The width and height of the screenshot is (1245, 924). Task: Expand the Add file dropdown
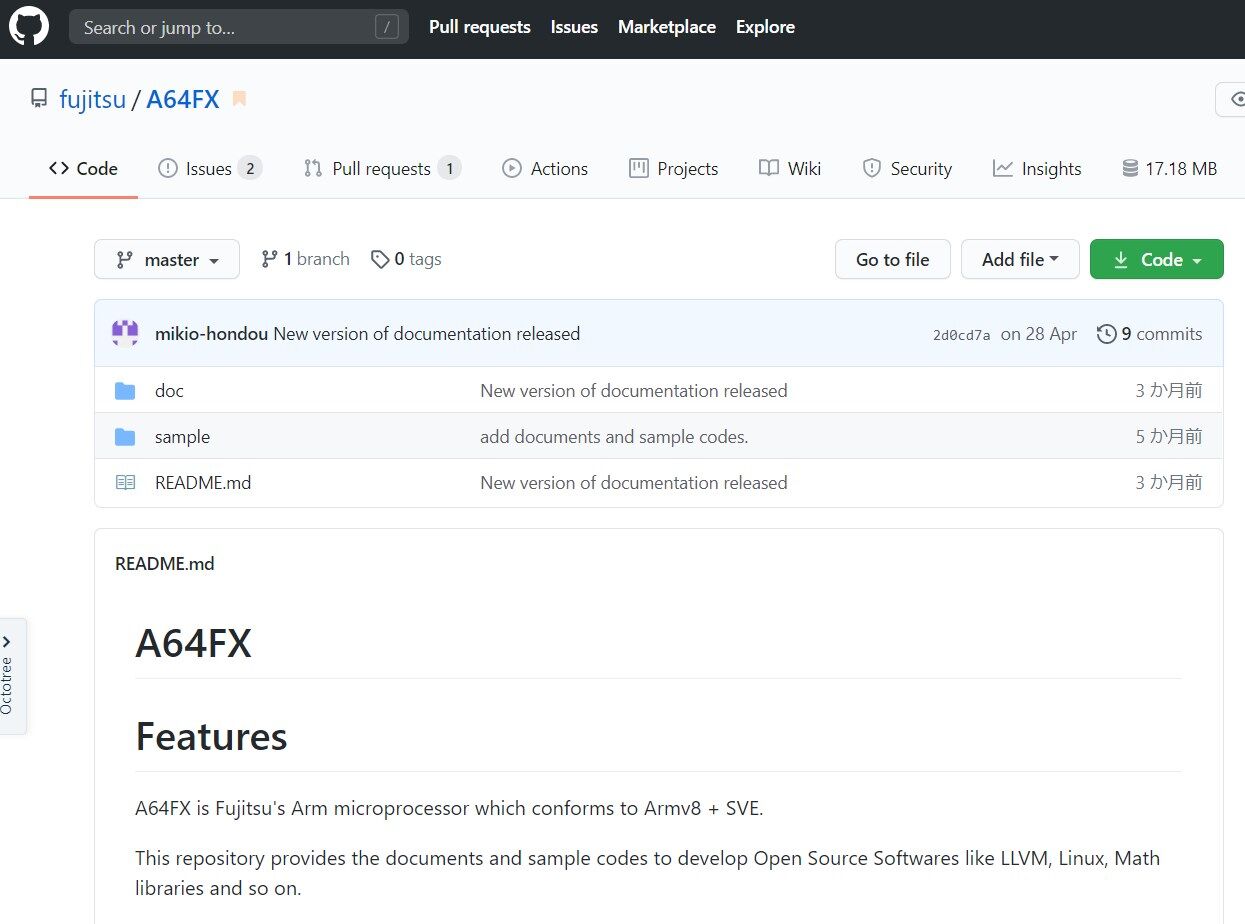1019,259
